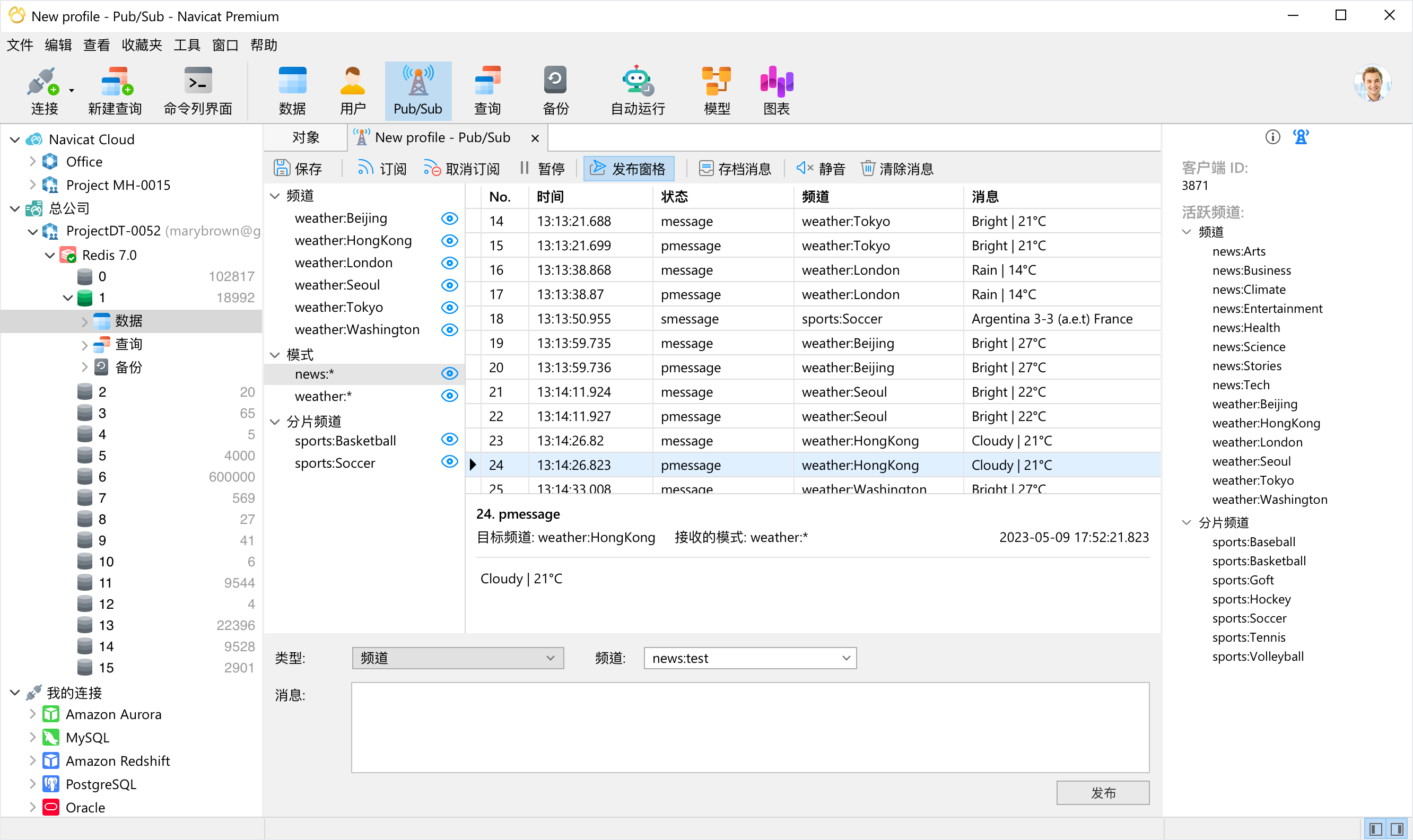Select the MySQL connection
The height and width of the screenshot is (840, 1413).
coord(88,738)
